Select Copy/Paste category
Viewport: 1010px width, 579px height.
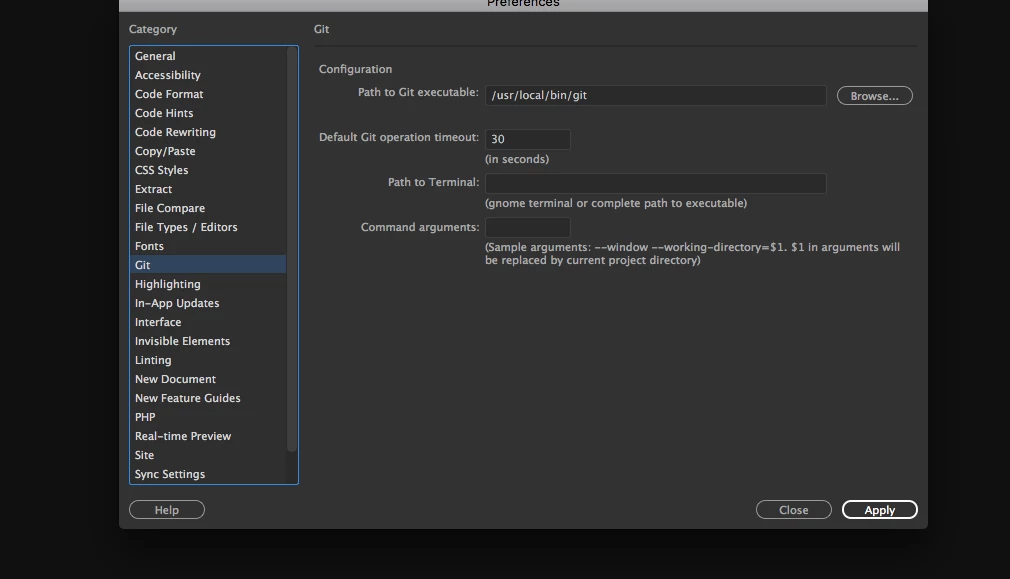(207, 151)
